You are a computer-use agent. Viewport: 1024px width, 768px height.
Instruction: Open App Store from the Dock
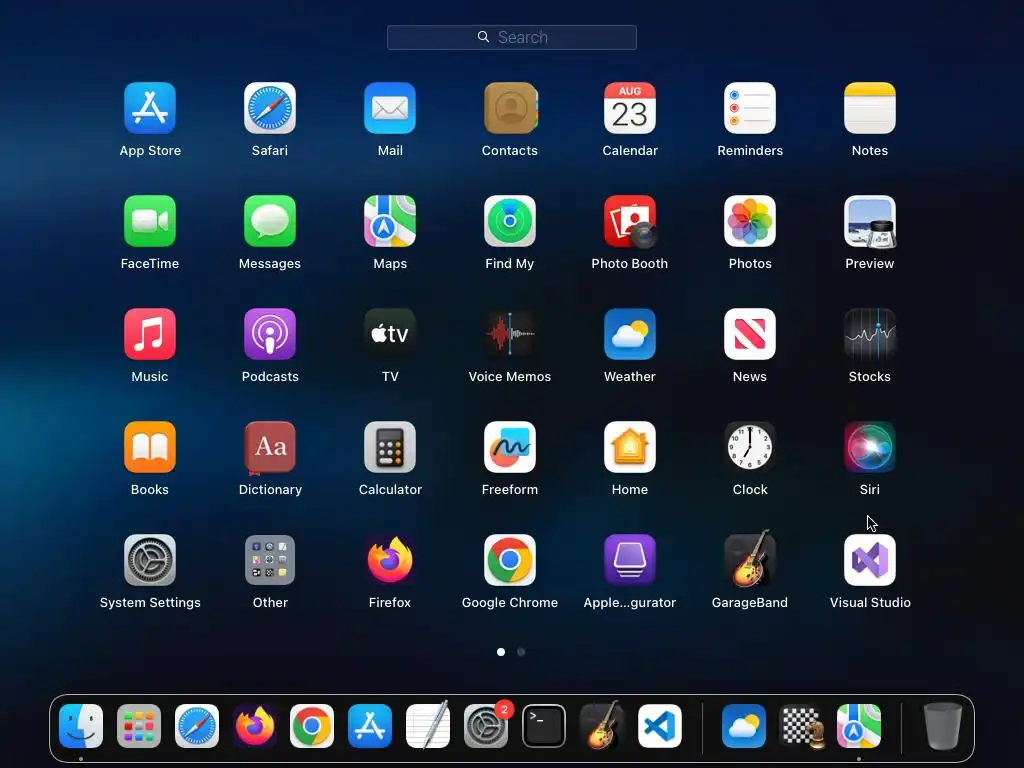370,726
